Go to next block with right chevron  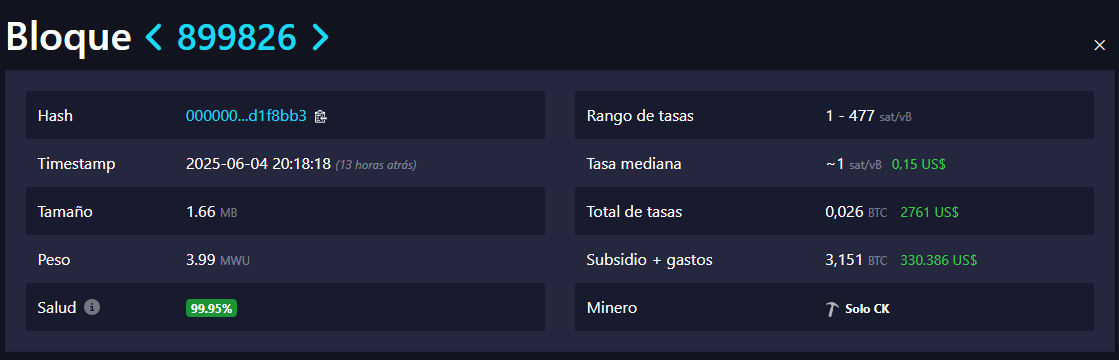321,37
